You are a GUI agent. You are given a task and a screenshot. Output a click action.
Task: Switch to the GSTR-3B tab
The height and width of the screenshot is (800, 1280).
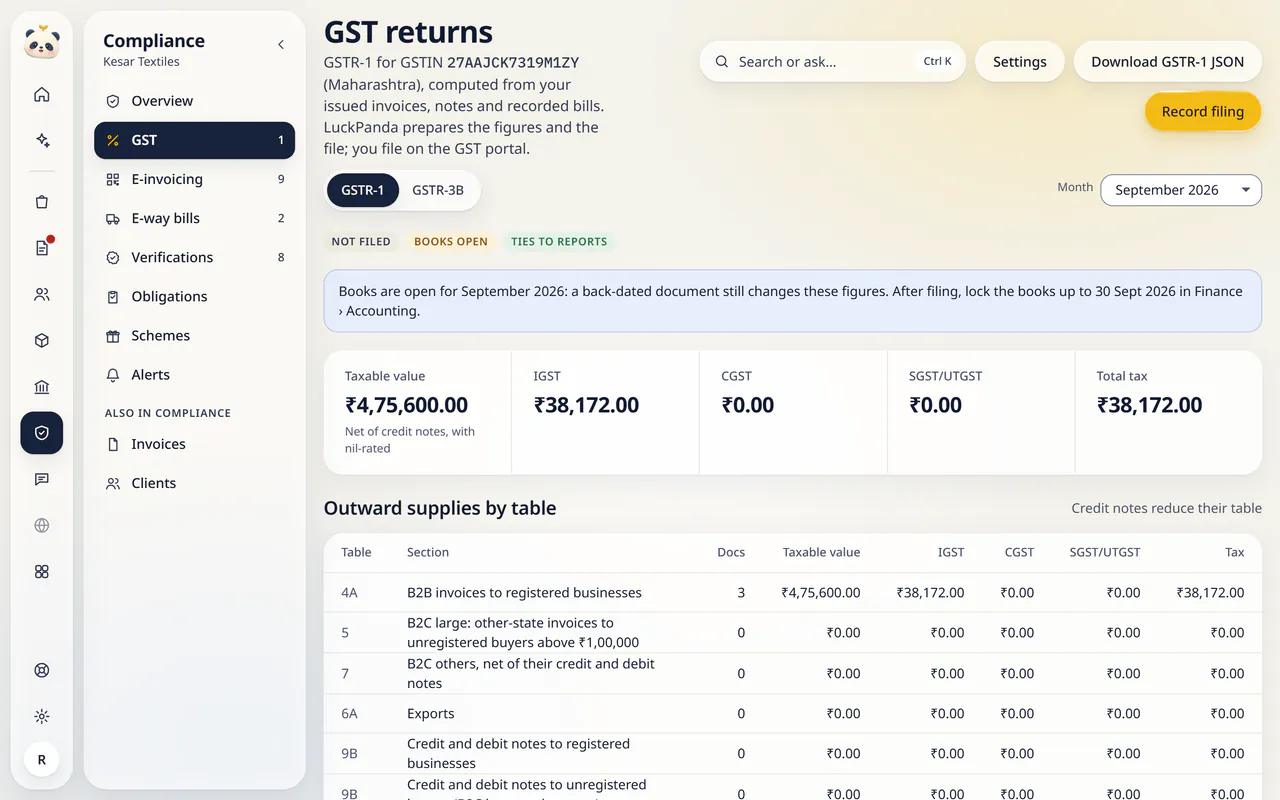[438, 190]
